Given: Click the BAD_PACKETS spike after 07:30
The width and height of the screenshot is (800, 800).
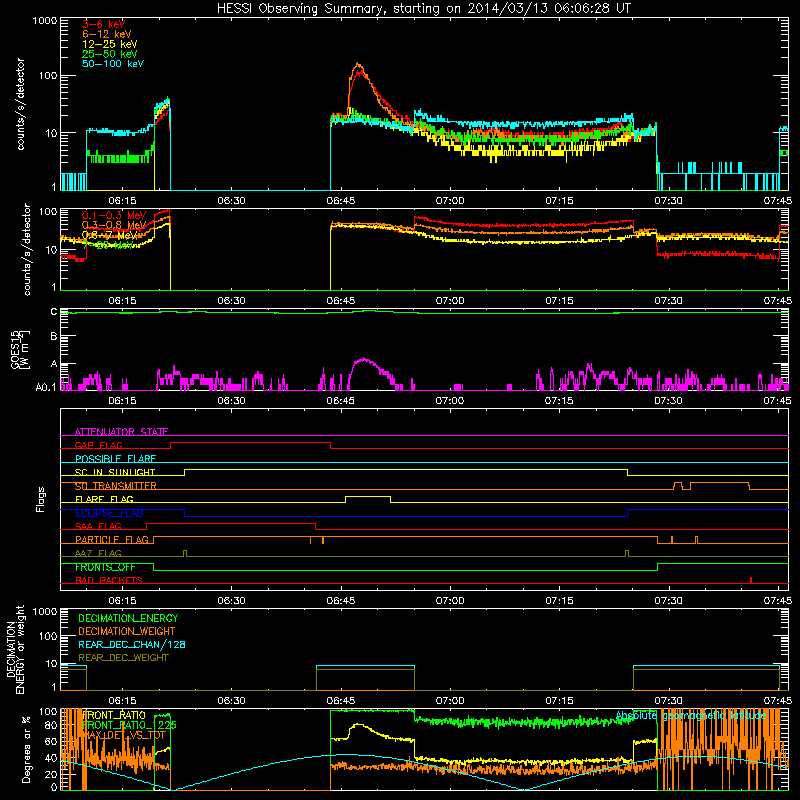Looking at the screenshot, I should pos(751,580).
